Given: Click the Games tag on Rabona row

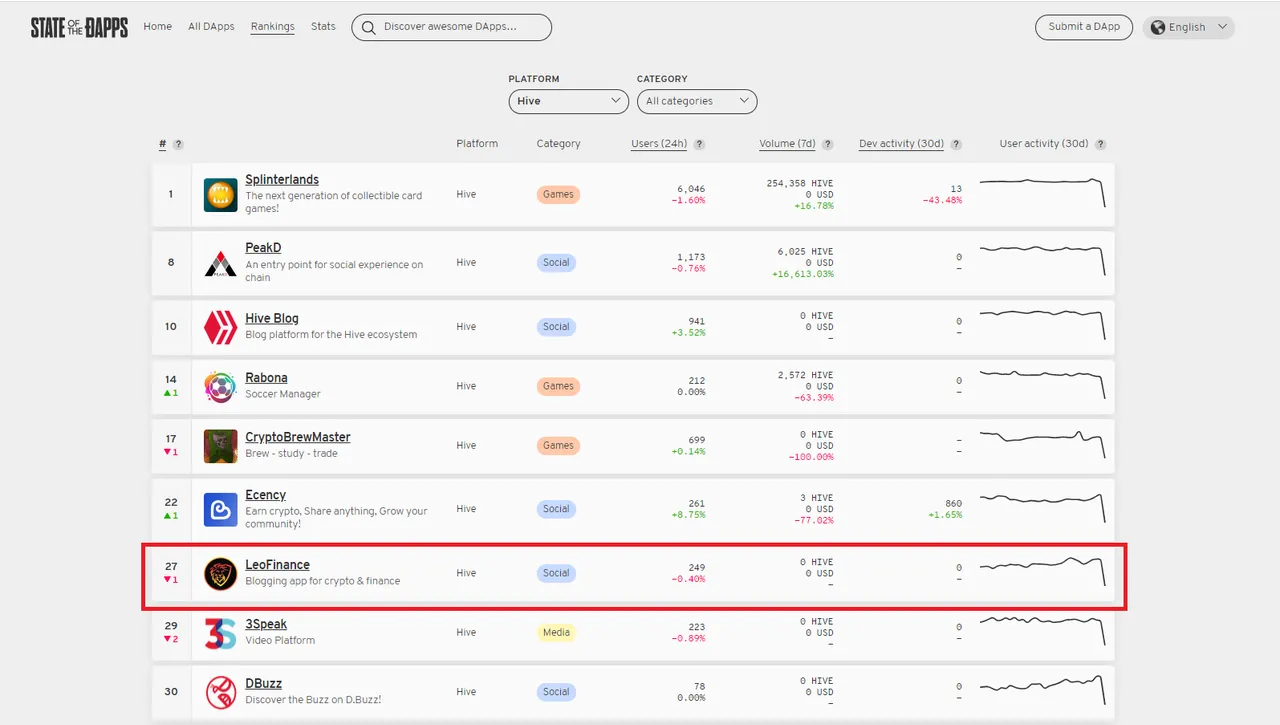Looking at the screenshot, I should pyautogui.click(x=558, y=386).
